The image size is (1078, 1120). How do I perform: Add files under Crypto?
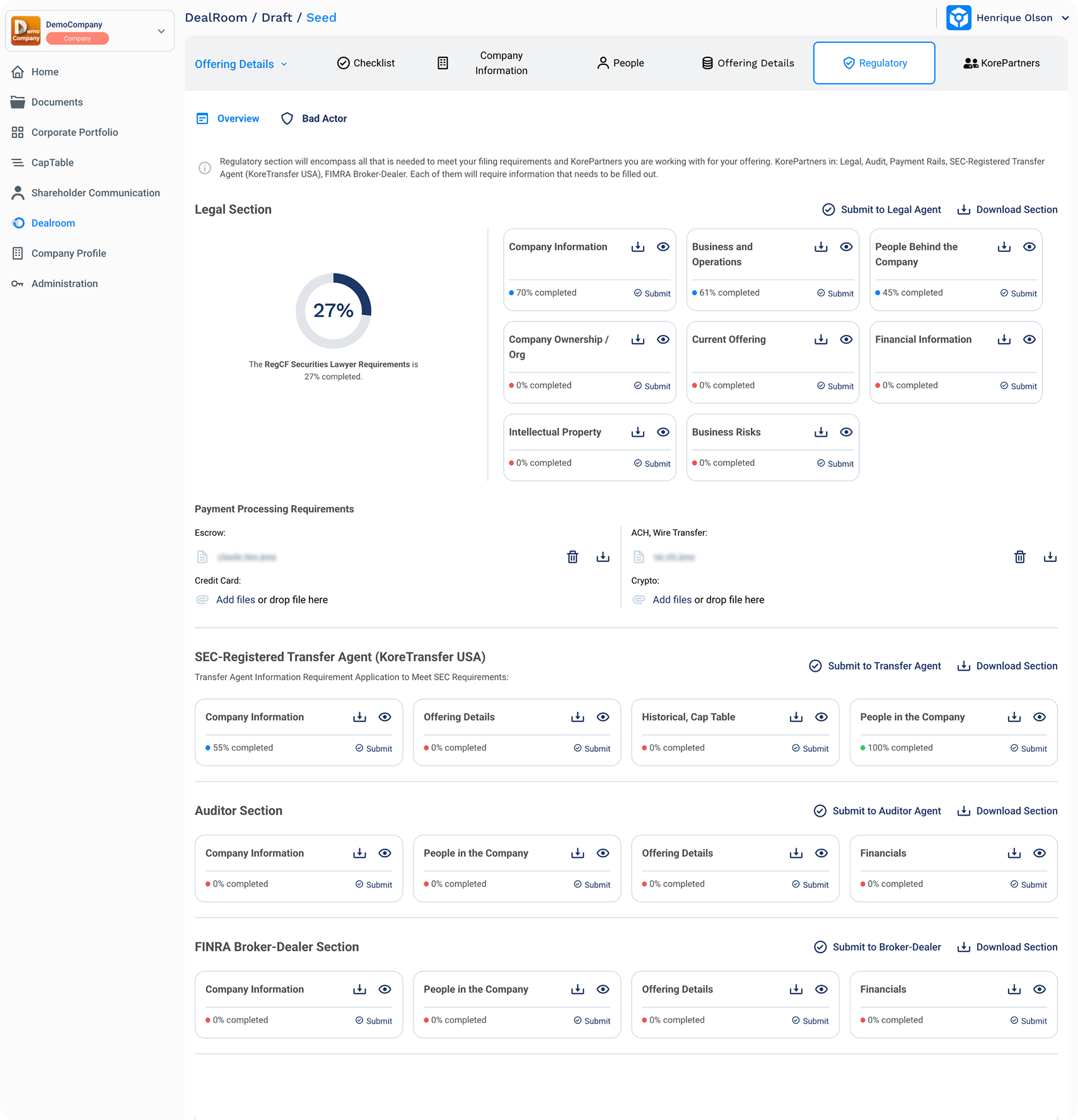point(672,600)
